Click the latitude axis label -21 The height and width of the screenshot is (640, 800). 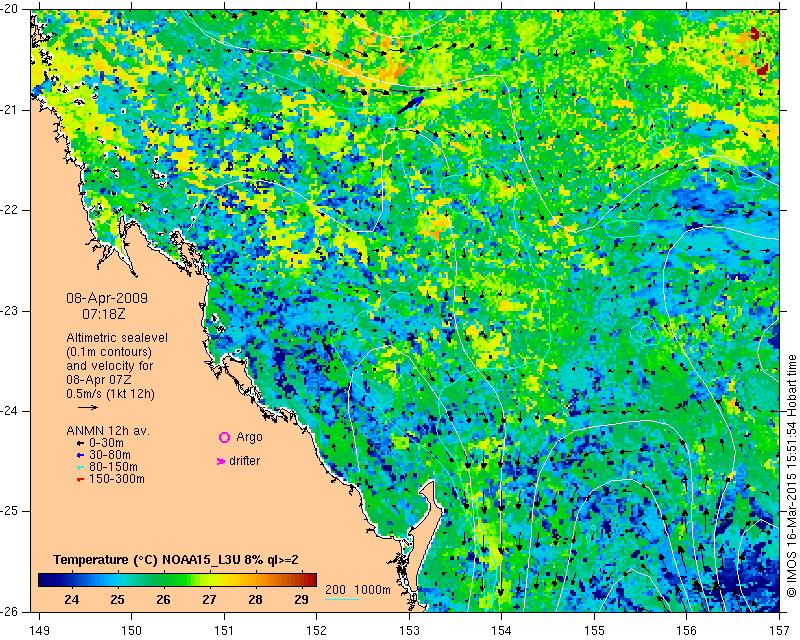tap(10, 110)
